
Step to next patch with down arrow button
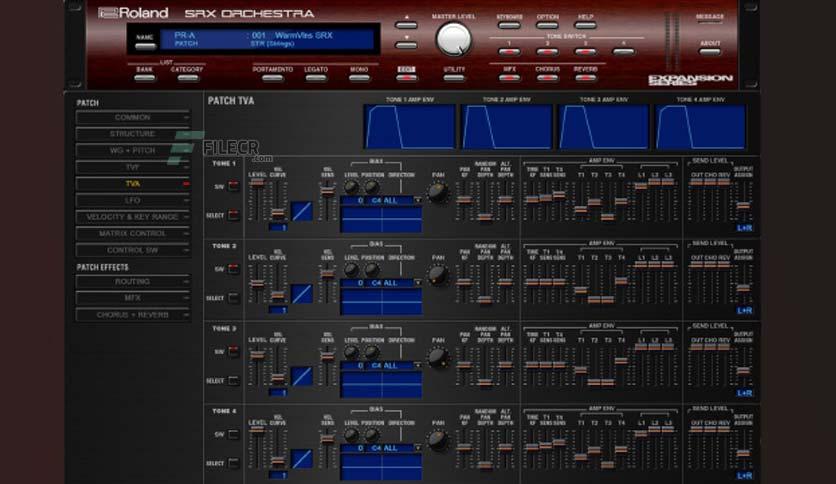pos(406,45)
